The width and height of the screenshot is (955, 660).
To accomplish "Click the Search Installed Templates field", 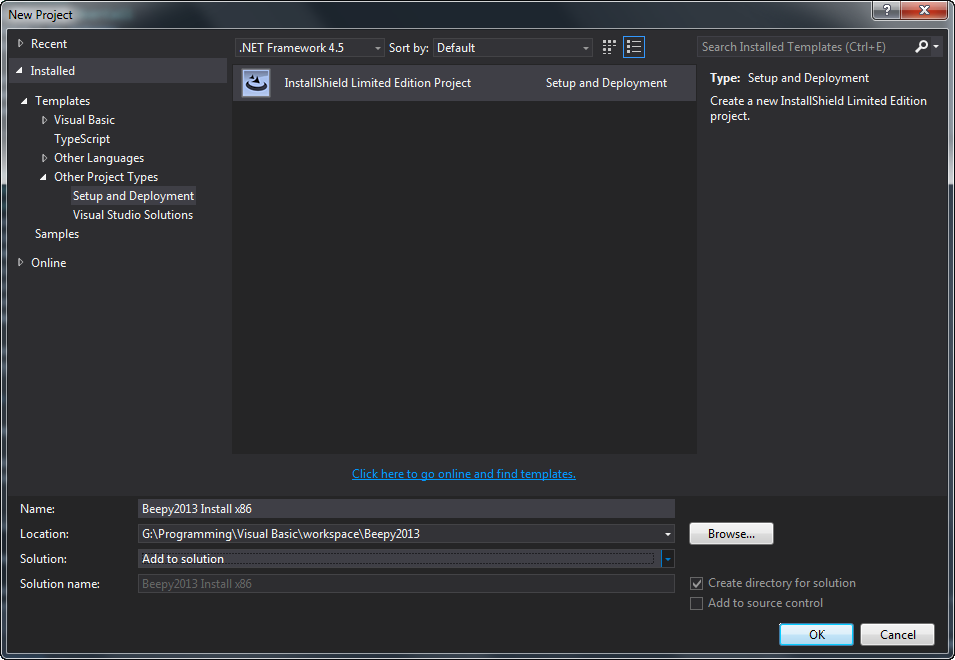I will pyautogui.click(x=805, y=47).
